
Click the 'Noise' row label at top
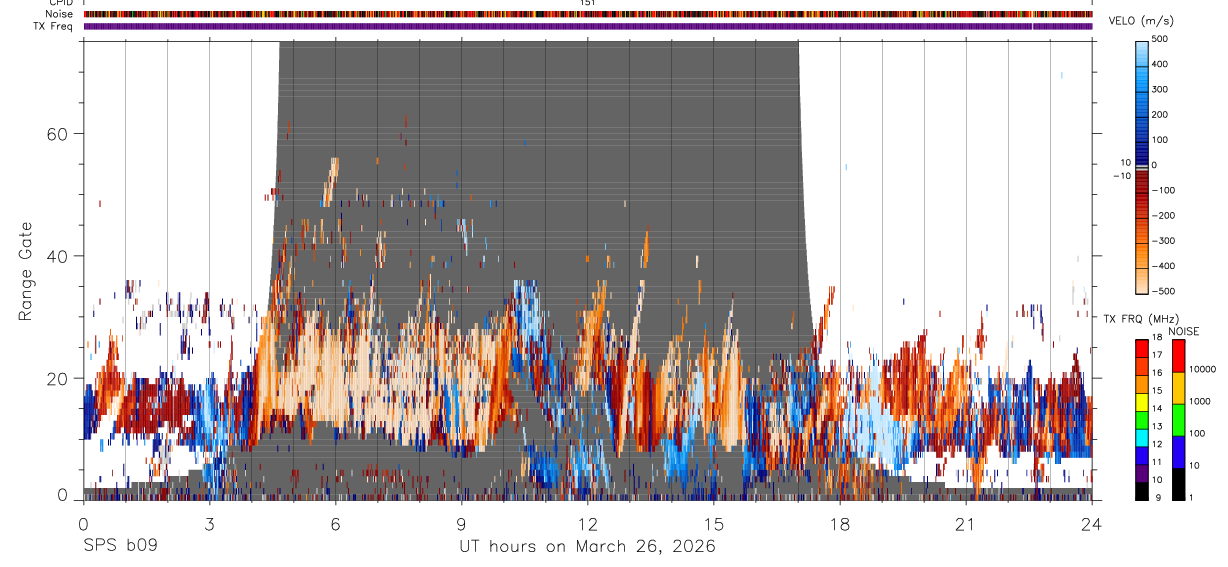coord(60,14)
